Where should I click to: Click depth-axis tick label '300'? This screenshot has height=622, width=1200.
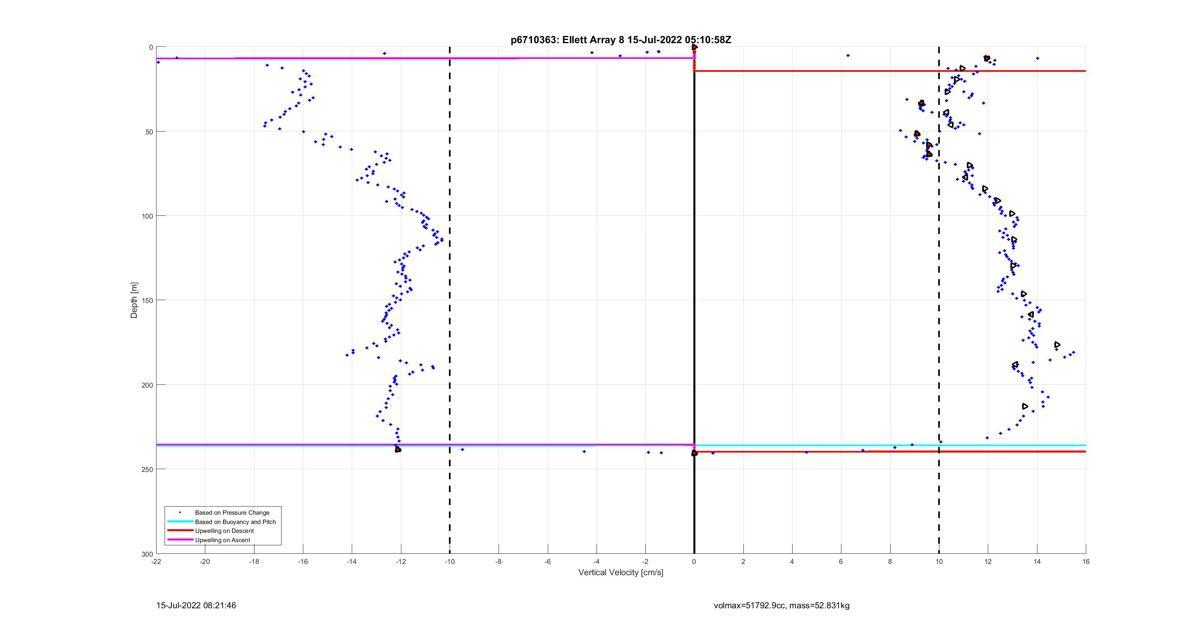147,553
